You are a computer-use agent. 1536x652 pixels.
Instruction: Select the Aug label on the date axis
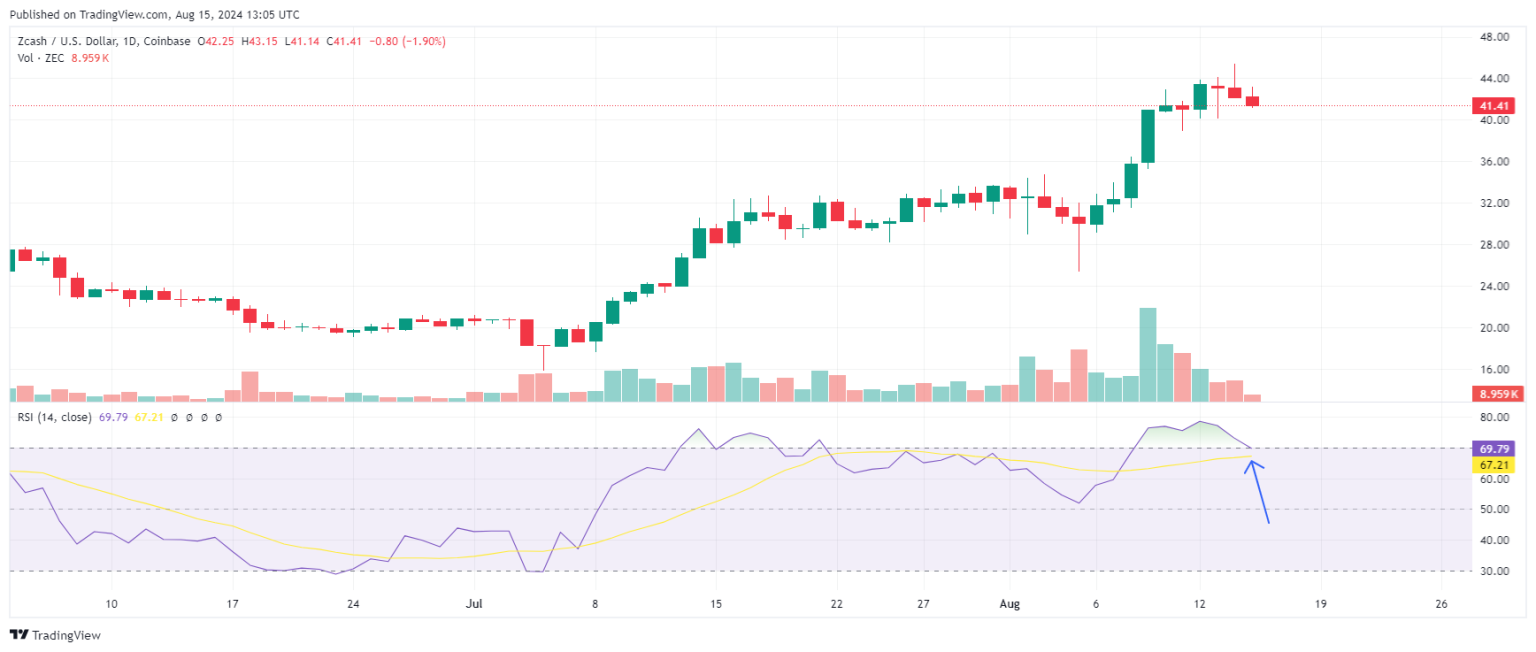point(1009,604)
